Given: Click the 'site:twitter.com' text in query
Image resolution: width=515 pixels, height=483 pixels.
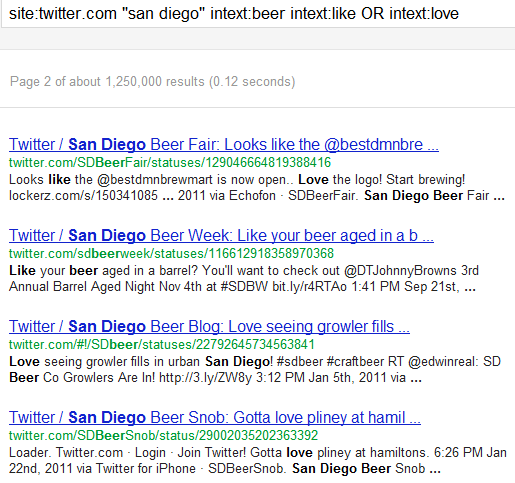Looking at the screenshot, I should tap(63, 14).
